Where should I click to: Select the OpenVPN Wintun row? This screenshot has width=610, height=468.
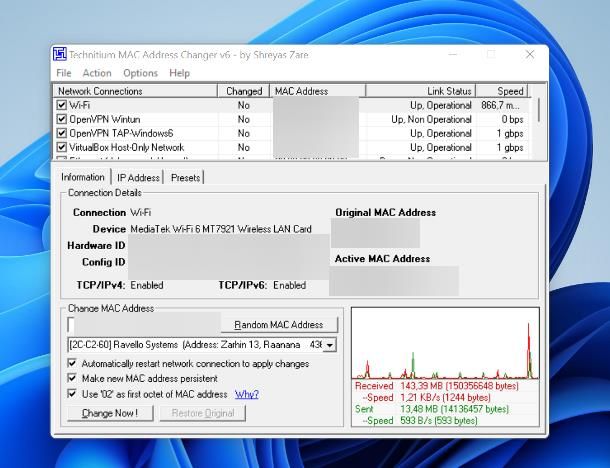pos(292,119)
